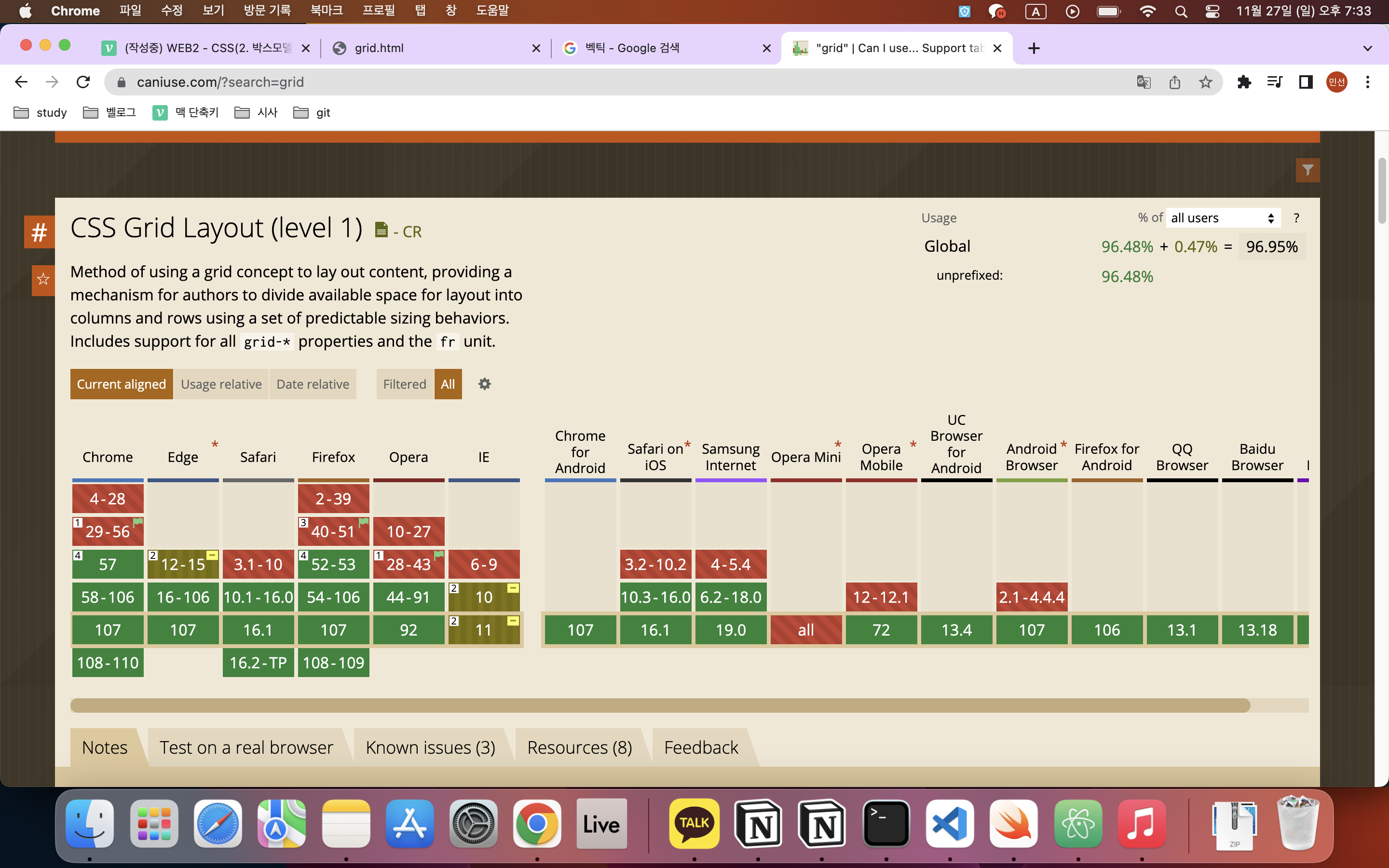Open Visual Studio Code from dock

(x=950, y=824)
